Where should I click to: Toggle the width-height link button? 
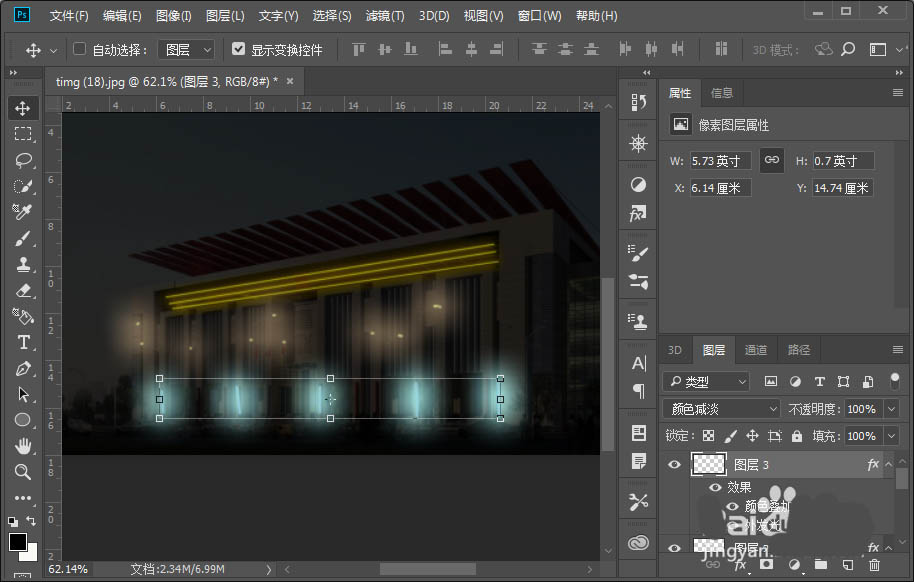click(x=771, y=160)
